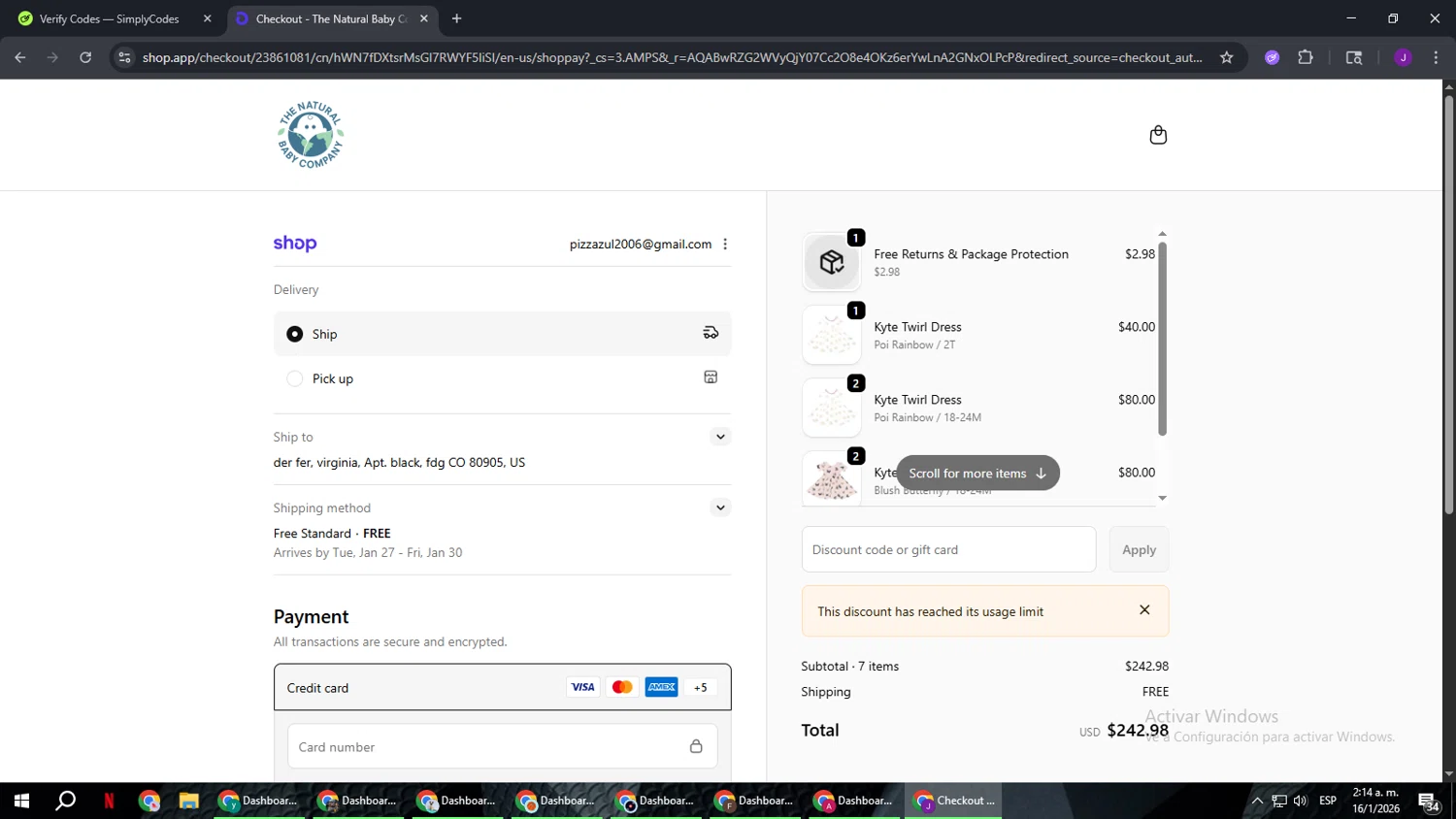The width and height of the screenshot is (1456, 819).
Task: Show hidden system tray icons
Action: point(1257,801)
